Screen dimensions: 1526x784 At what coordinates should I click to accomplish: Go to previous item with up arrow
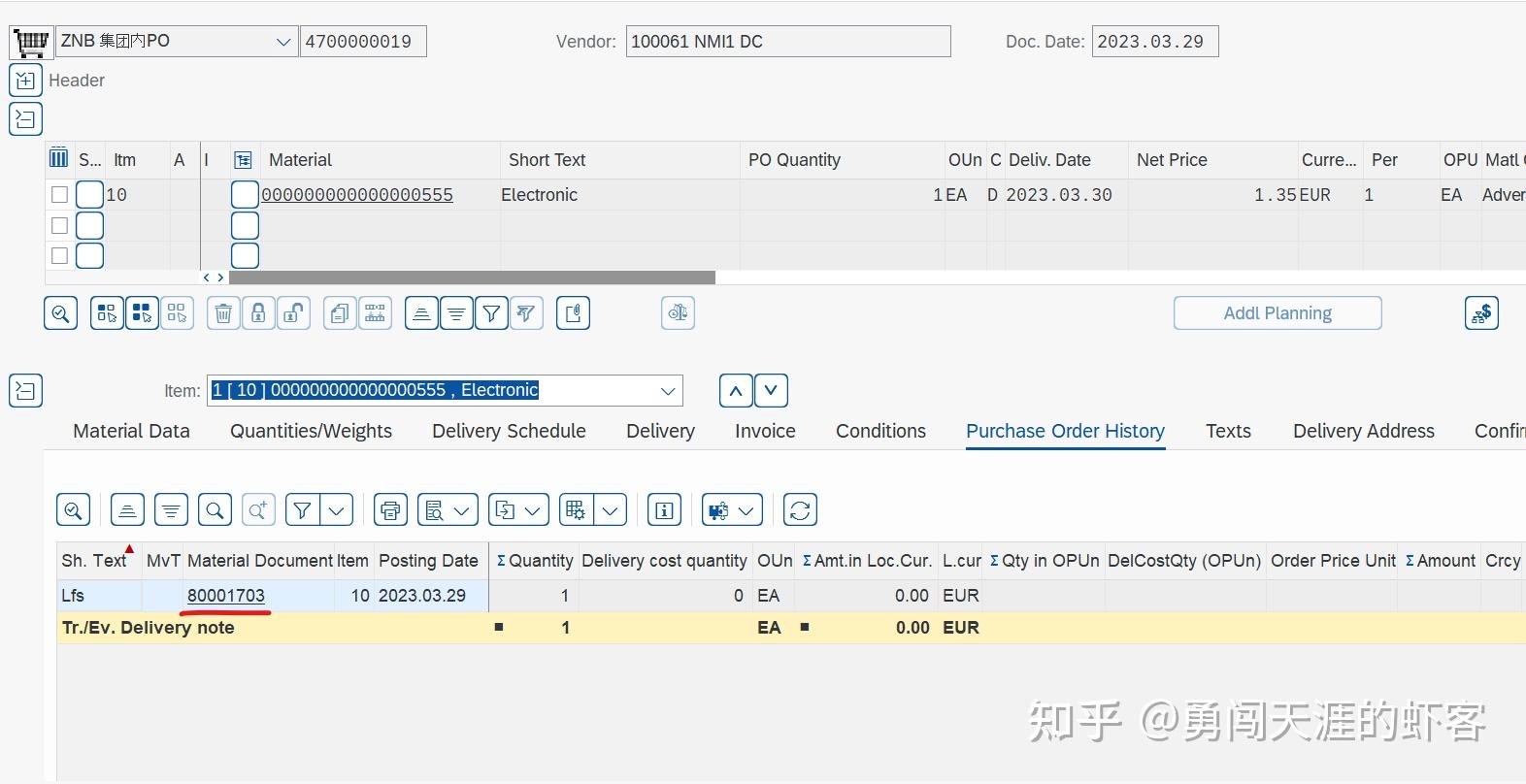736,391
